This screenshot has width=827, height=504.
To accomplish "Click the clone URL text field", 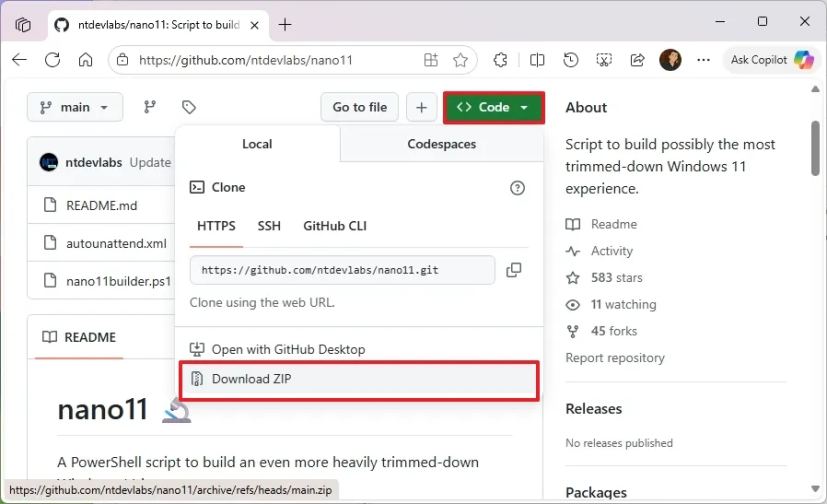I will click(x=342, y=270).
